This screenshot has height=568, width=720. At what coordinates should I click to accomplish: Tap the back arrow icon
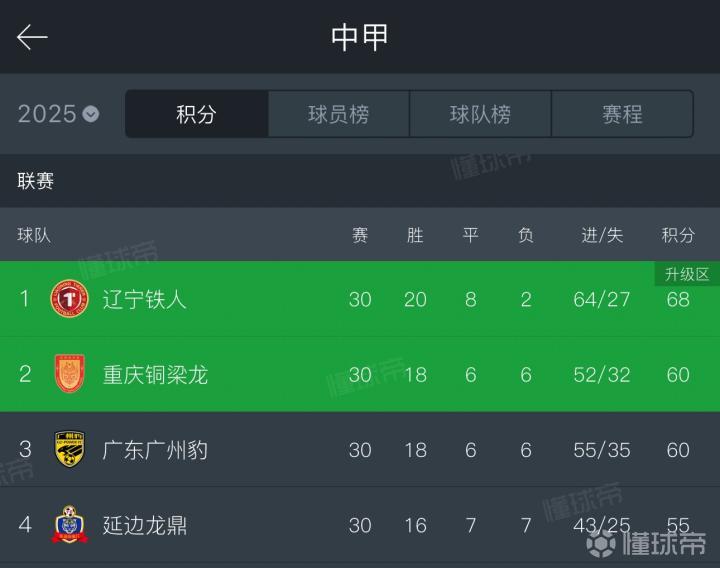(x=32, y=37)
